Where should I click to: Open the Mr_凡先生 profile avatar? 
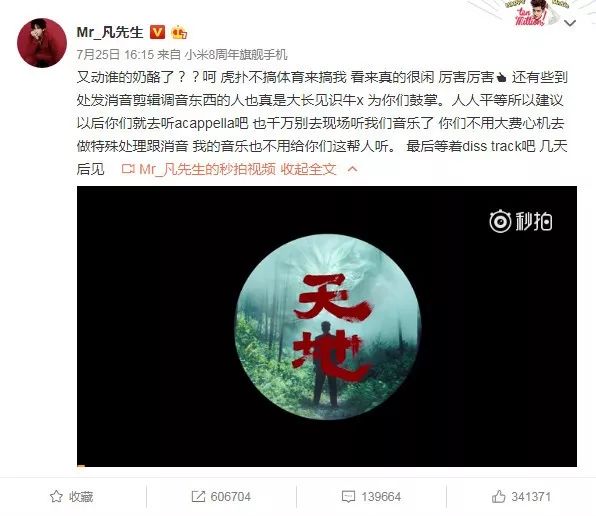(42, 43)
